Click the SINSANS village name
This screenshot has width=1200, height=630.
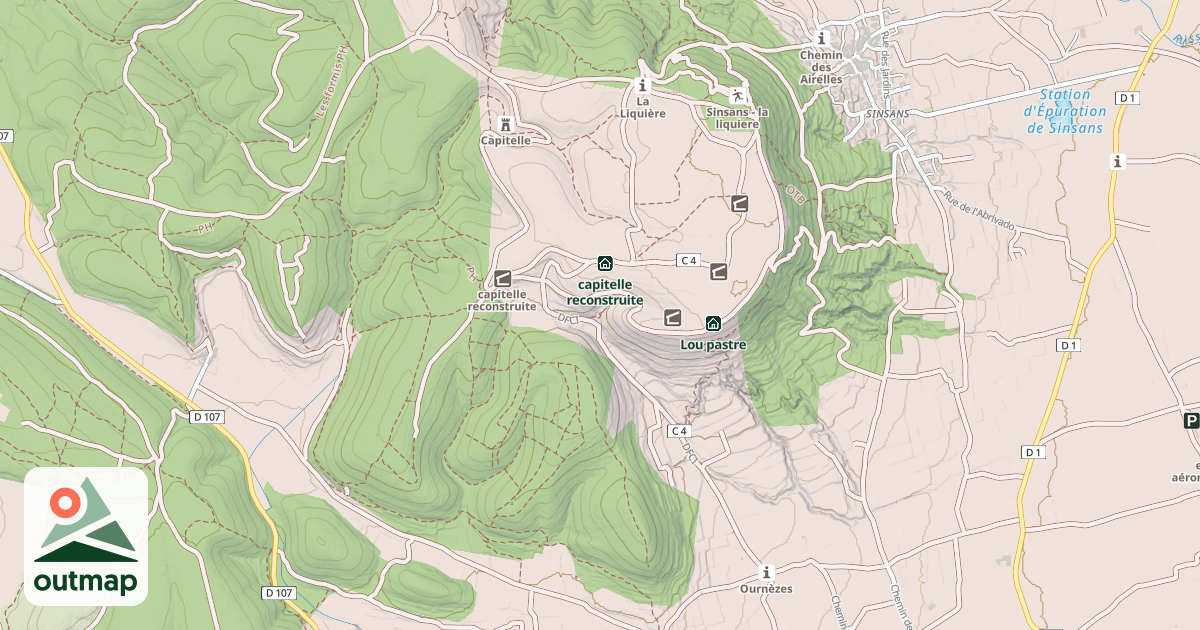pos(887,114)
